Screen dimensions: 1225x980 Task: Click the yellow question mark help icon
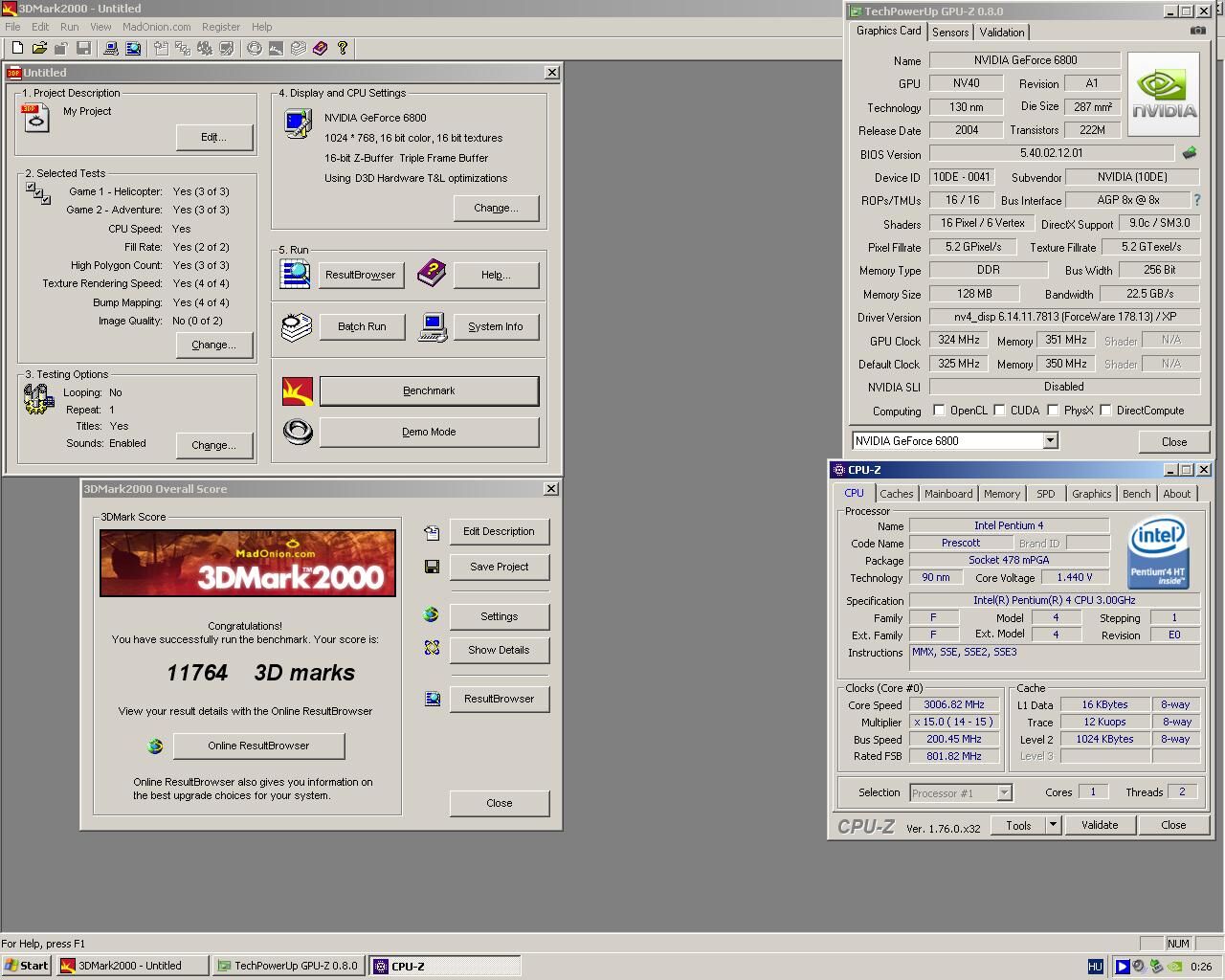343,48
